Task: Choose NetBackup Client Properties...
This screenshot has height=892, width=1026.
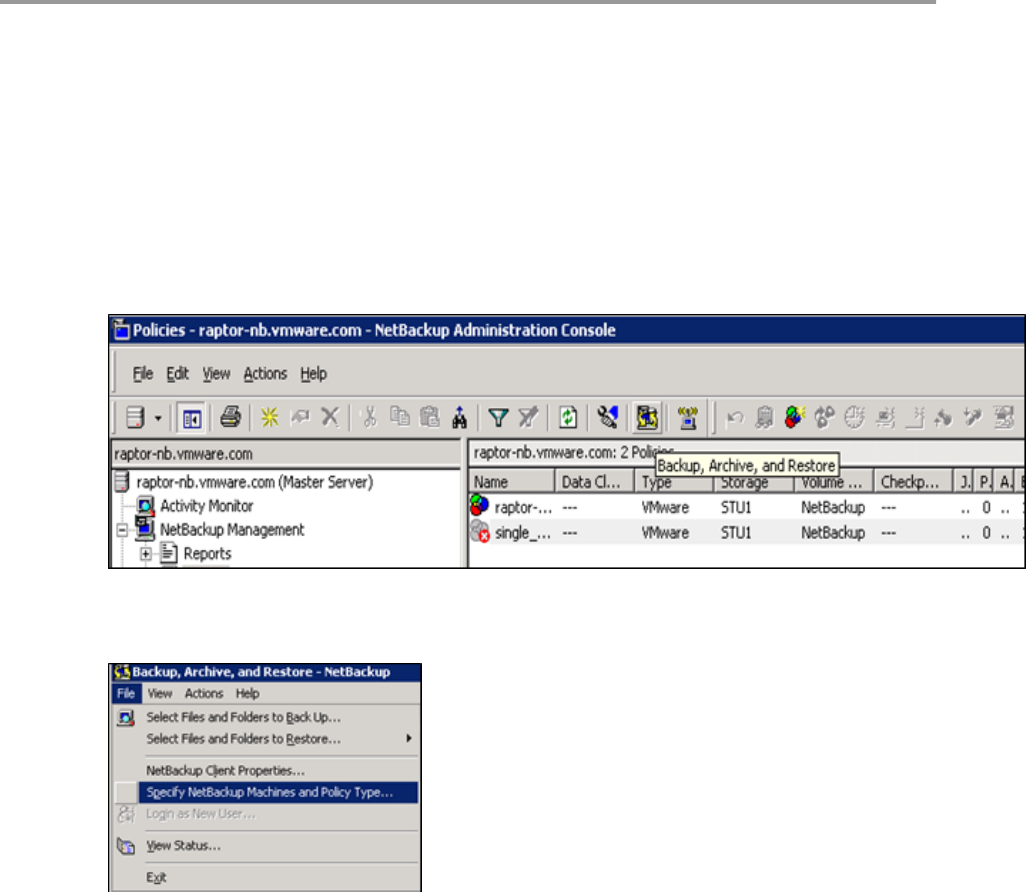Action: coord(266,771)
